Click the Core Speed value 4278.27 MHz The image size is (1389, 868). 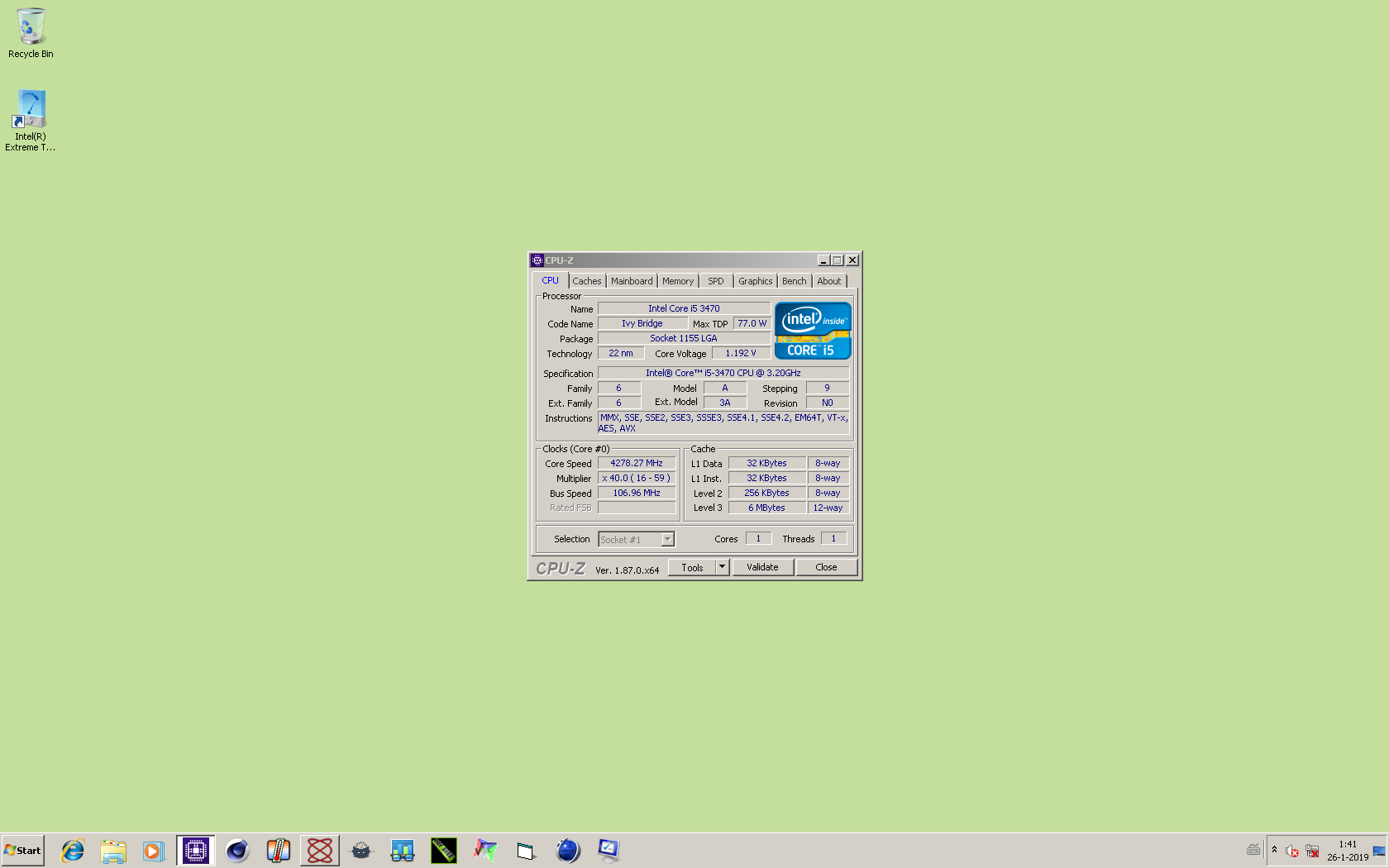(637, 463)
